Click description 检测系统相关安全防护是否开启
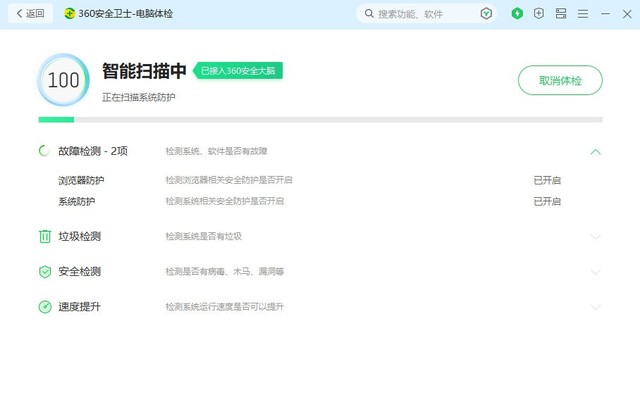The image size is (640, 402). point(225,201)
